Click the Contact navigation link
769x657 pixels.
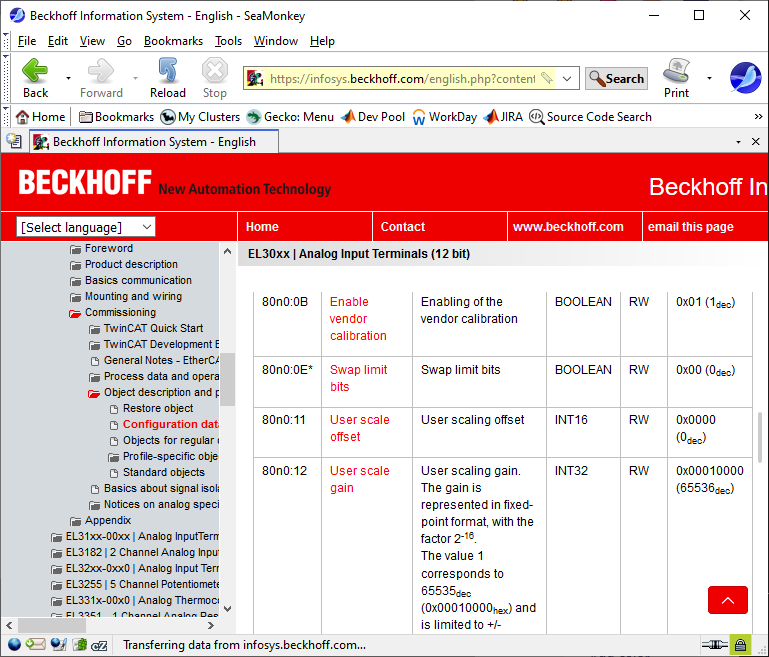pos(402,227)
